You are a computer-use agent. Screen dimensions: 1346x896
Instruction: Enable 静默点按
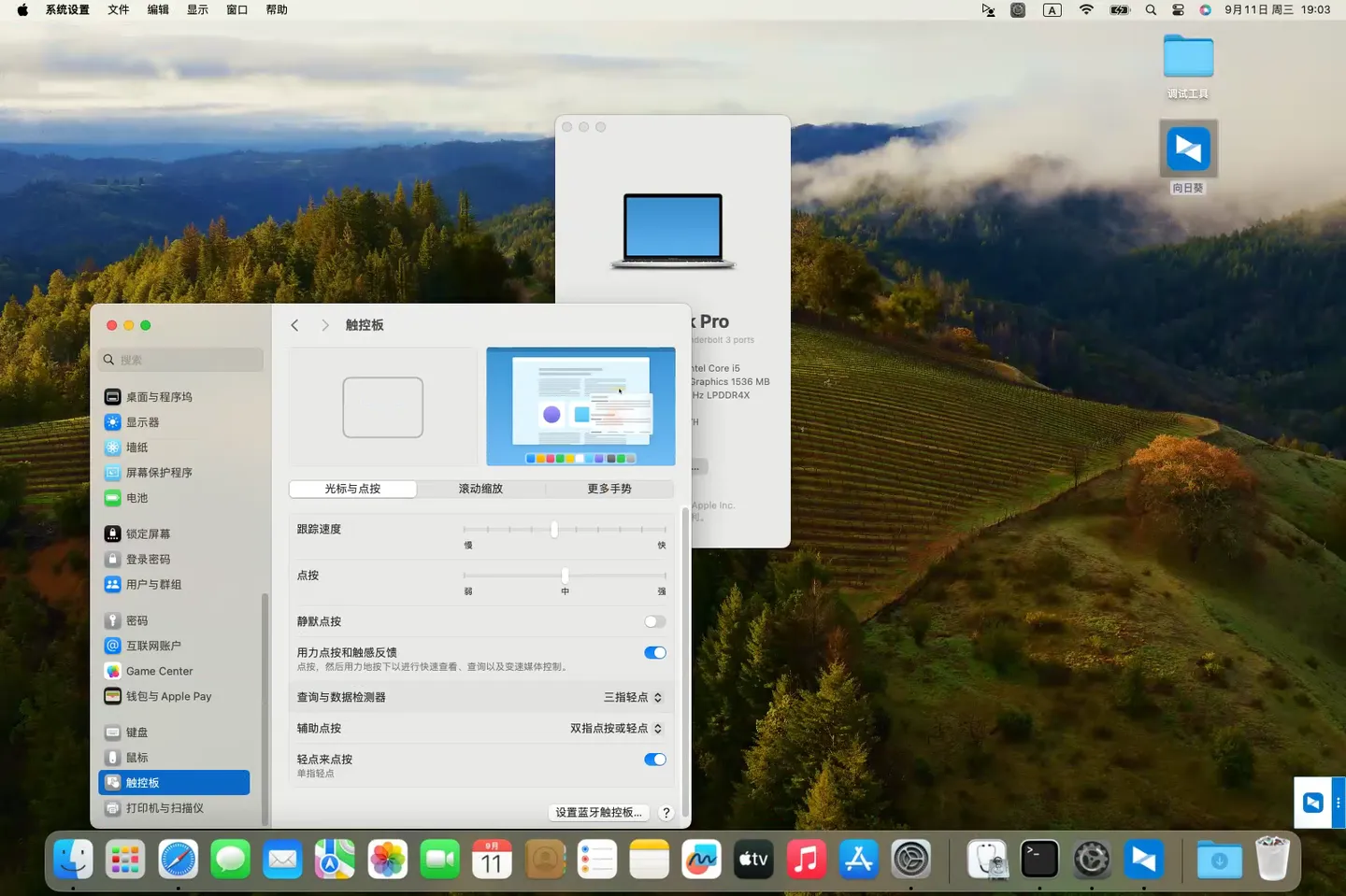[654, 621]
